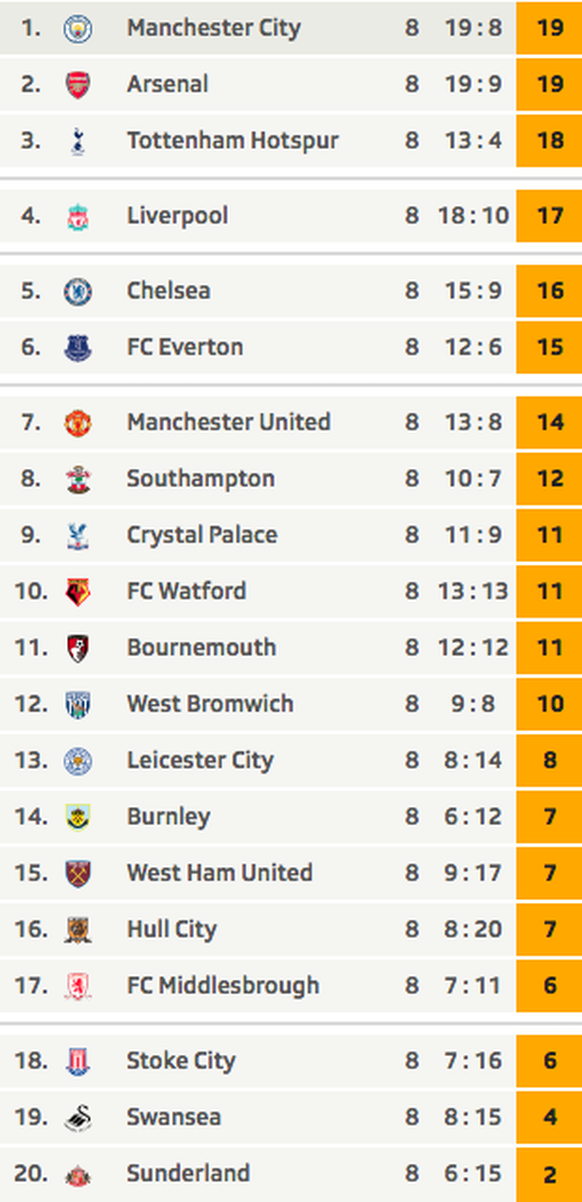Click the Crystal Palace crest icon
This screenshot has width=582, height=1202.
pyautogui.click(x=78, y=535)
